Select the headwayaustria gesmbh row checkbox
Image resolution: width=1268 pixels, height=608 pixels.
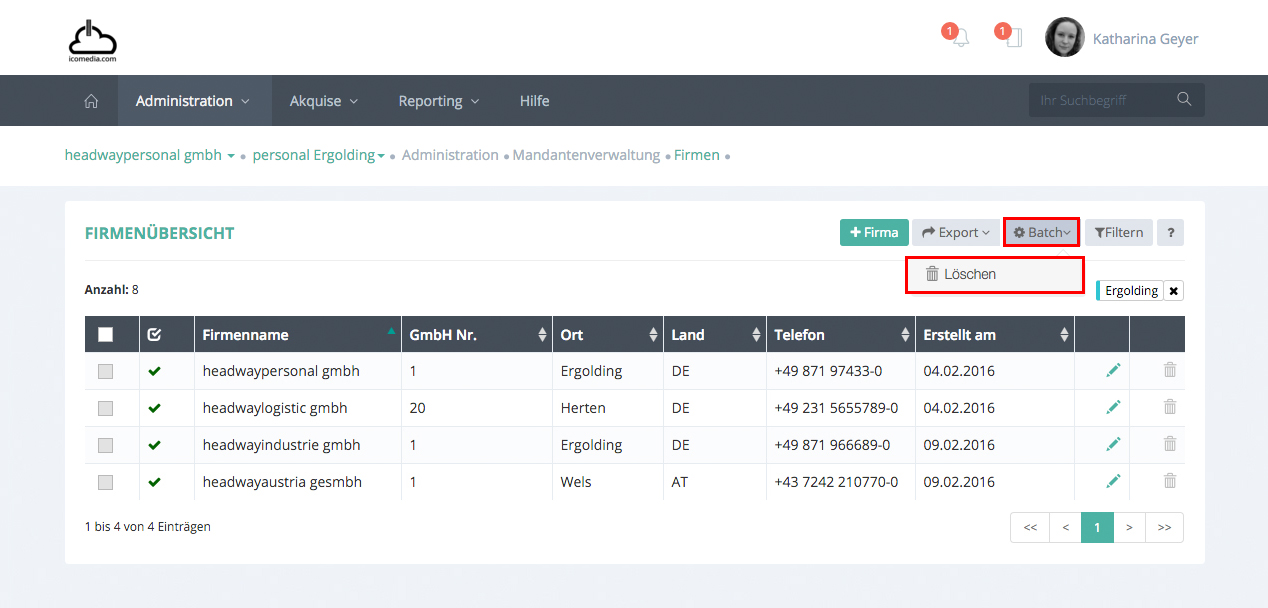coord(106,482)
